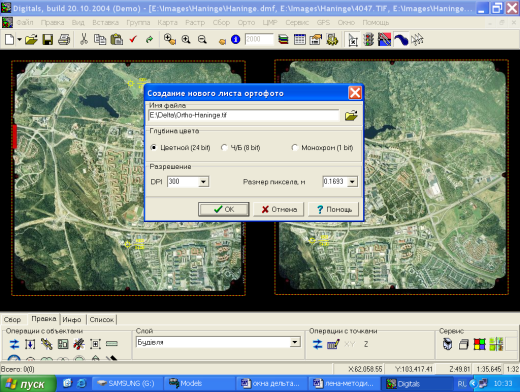Expand the DPI dropdown list

pyautogui.click(x=203, y=182)
